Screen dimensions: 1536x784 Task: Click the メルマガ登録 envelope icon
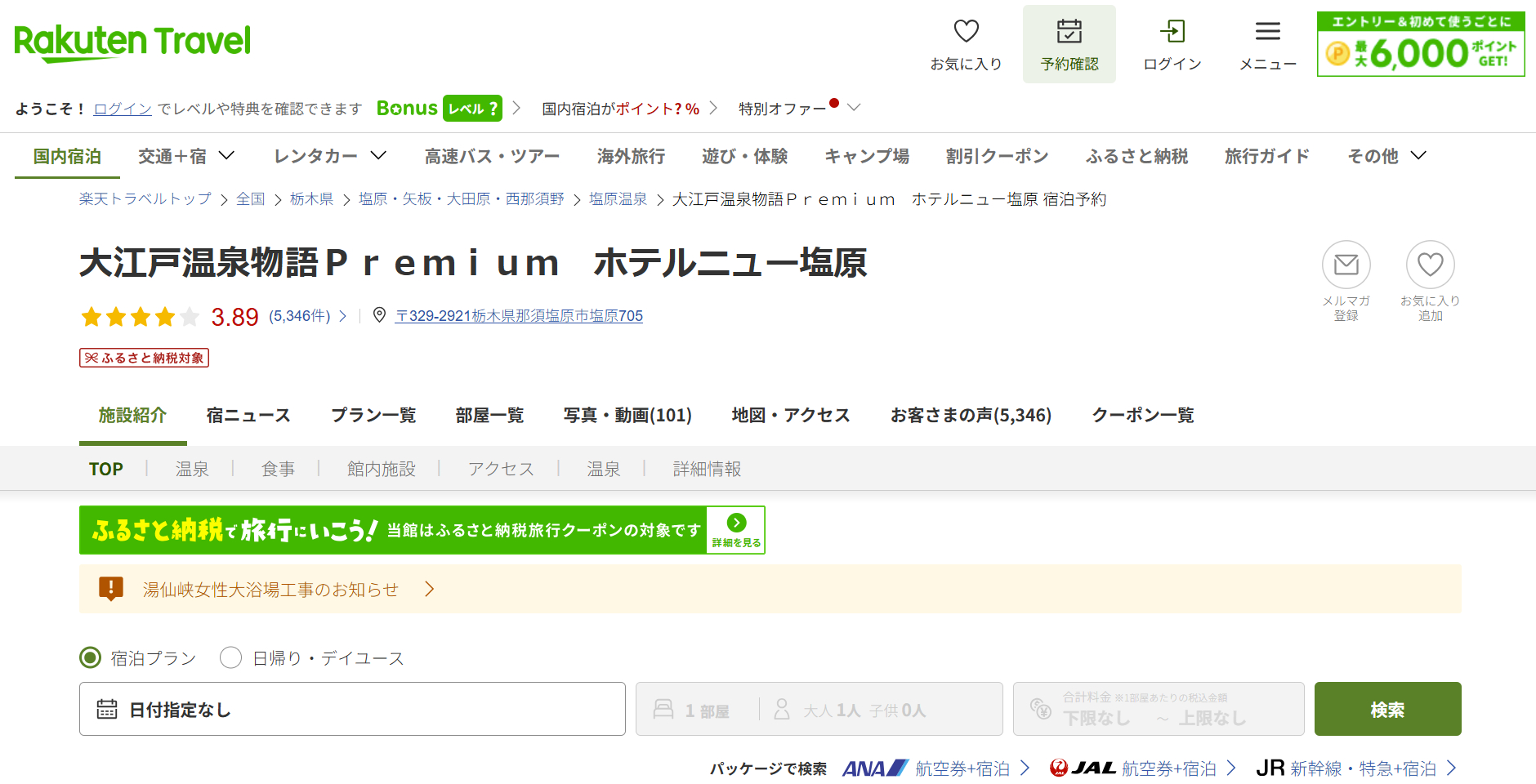(x=1346, y=265)
